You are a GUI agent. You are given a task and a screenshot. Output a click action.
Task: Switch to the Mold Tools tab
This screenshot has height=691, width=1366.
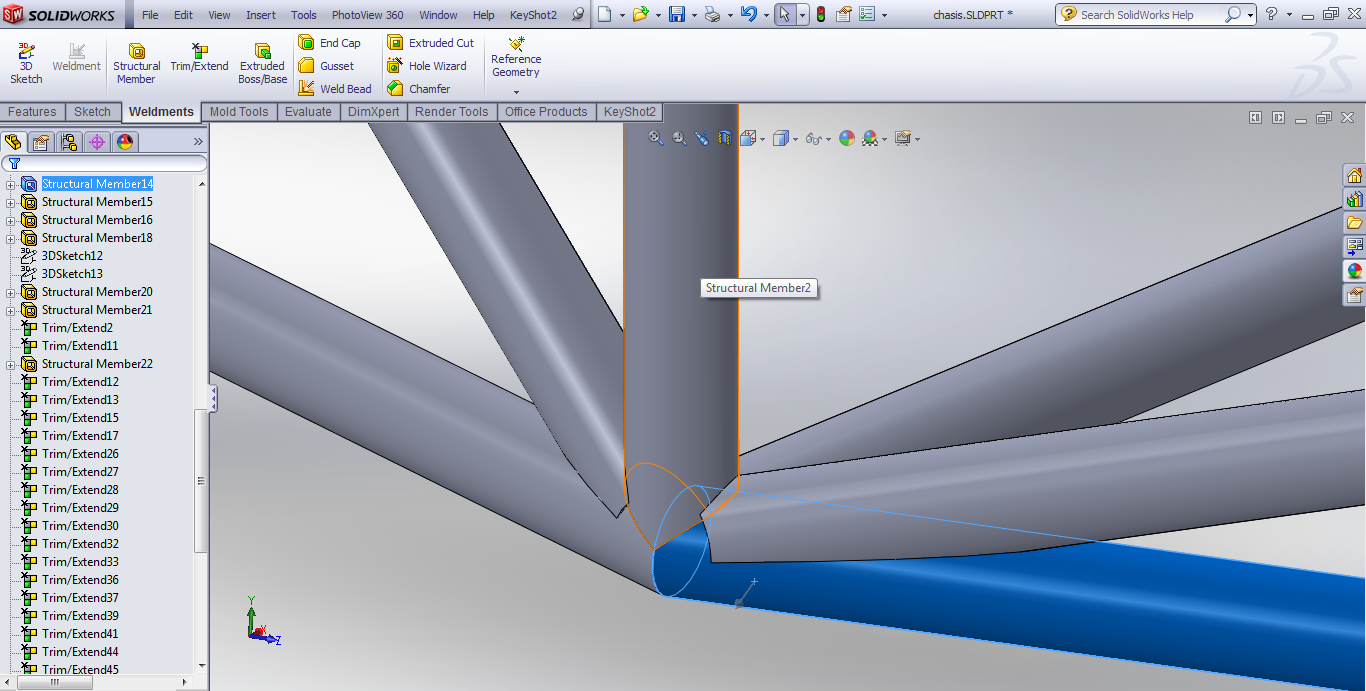[x=239, y=112]
